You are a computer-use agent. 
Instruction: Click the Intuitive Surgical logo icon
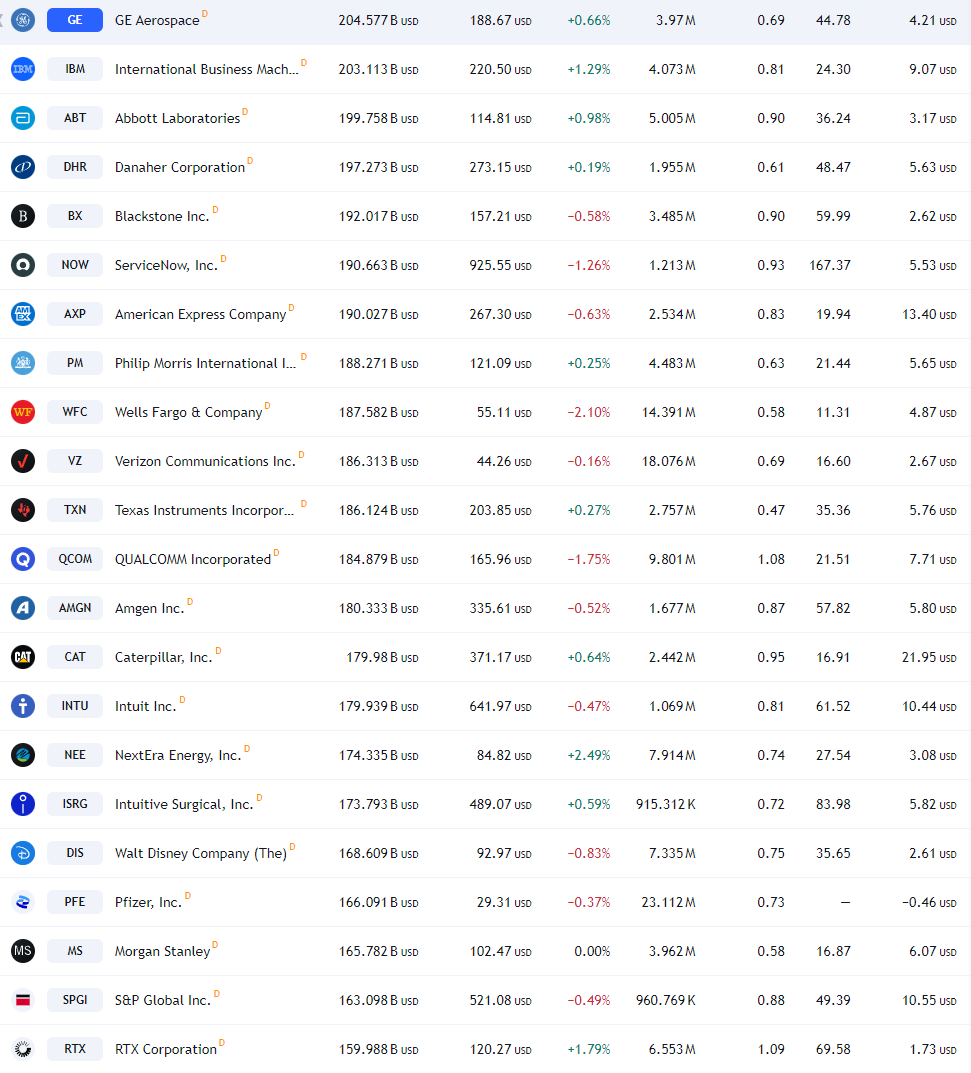pos(23,804)
